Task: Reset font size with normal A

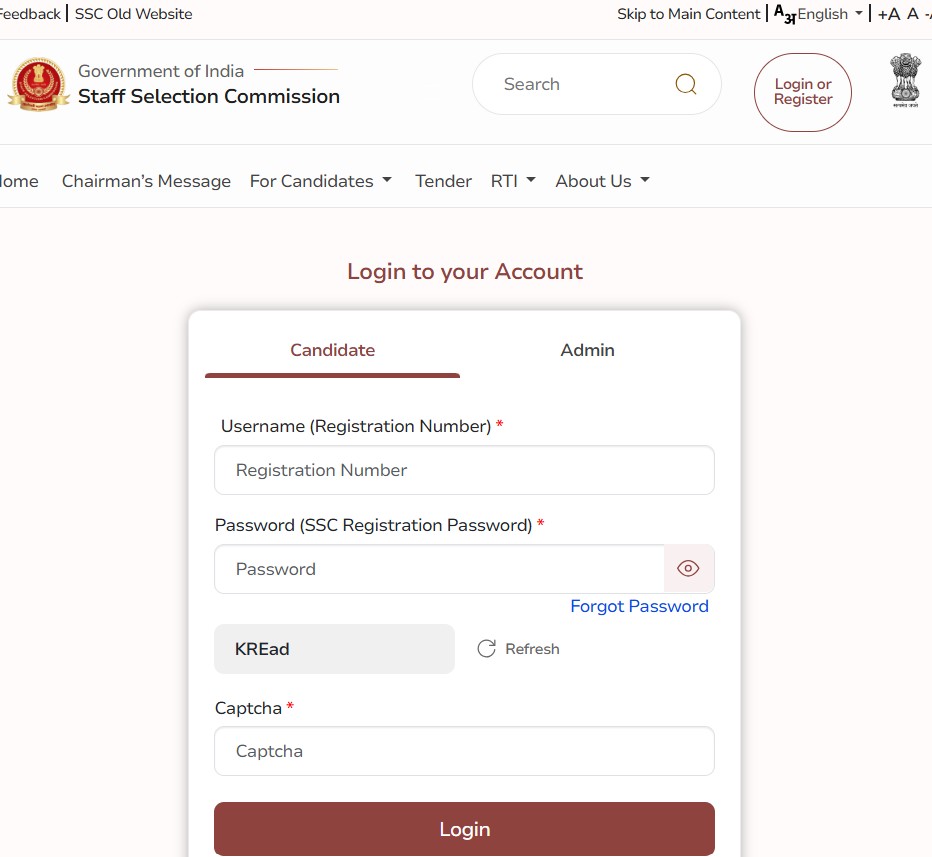Action: [912, 14]
